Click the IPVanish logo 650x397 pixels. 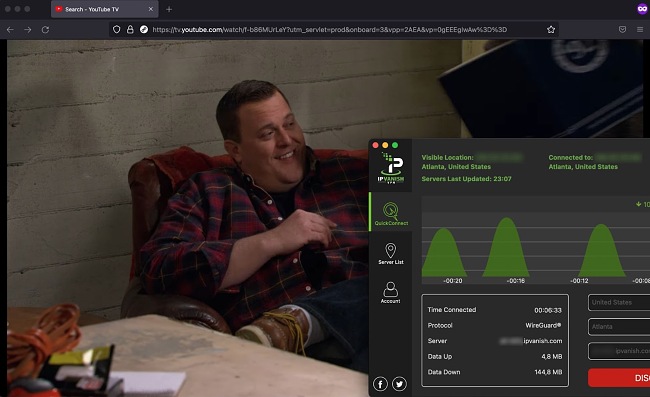point(390,167)
